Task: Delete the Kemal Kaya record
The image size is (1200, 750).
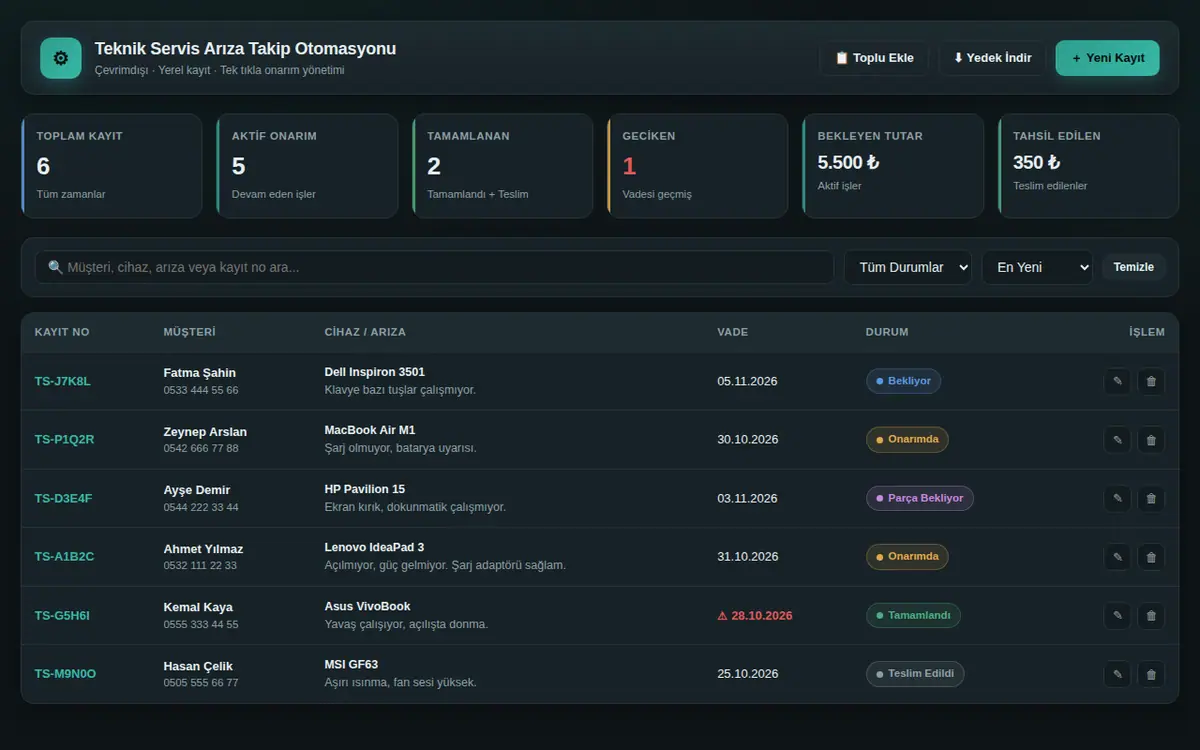Action: point(1151,616)
